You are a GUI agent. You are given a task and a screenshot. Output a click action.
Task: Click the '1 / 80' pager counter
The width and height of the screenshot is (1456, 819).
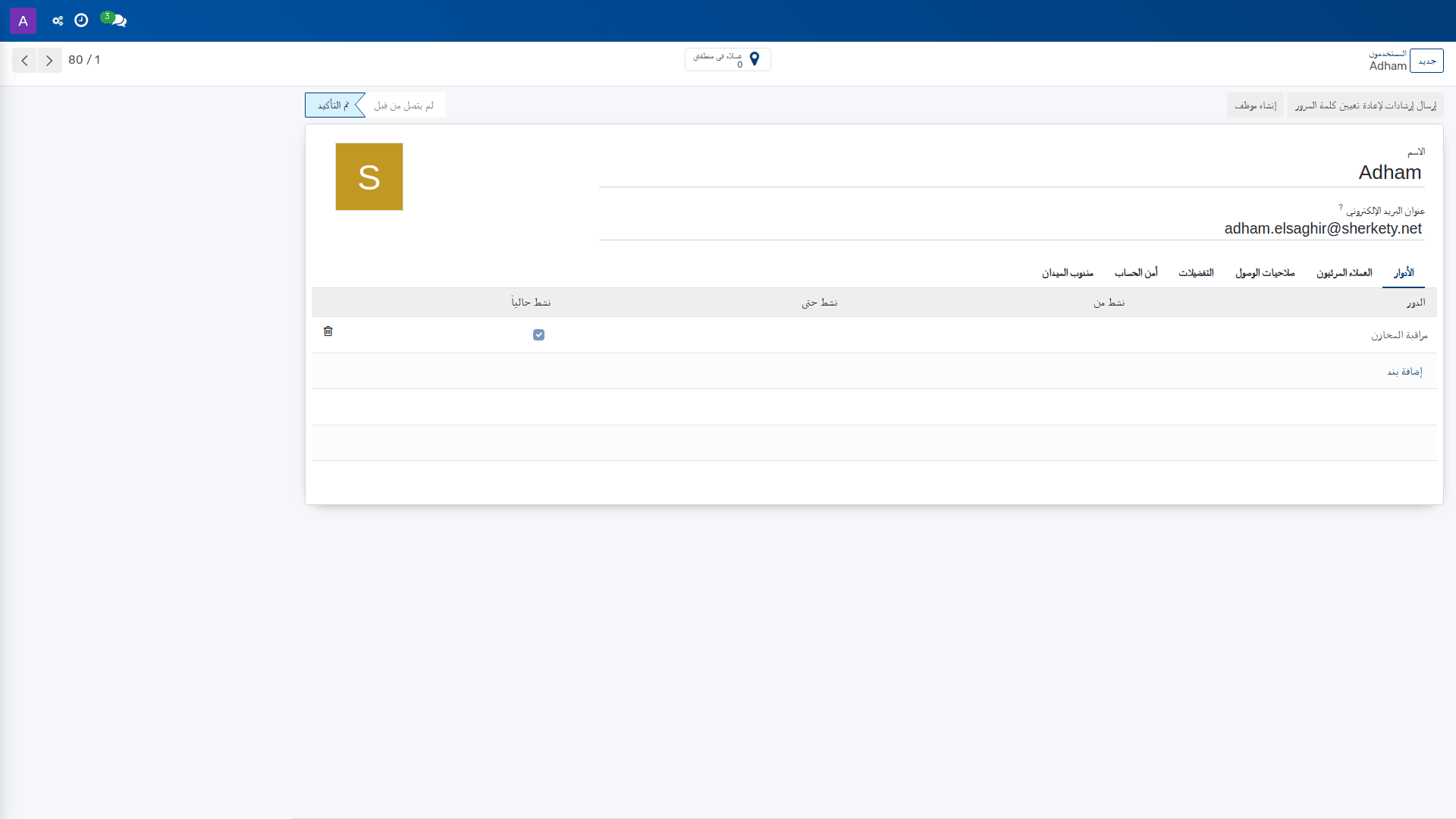pos(84,60)
